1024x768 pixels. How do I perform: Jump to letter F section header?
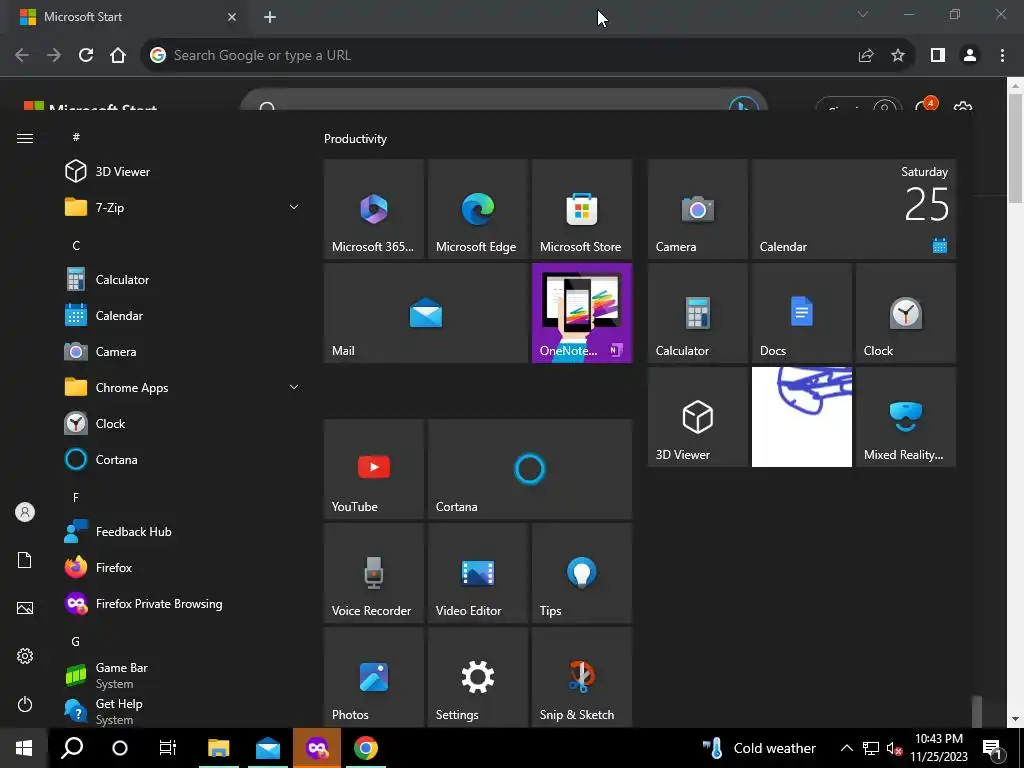[x=76, y=498]
